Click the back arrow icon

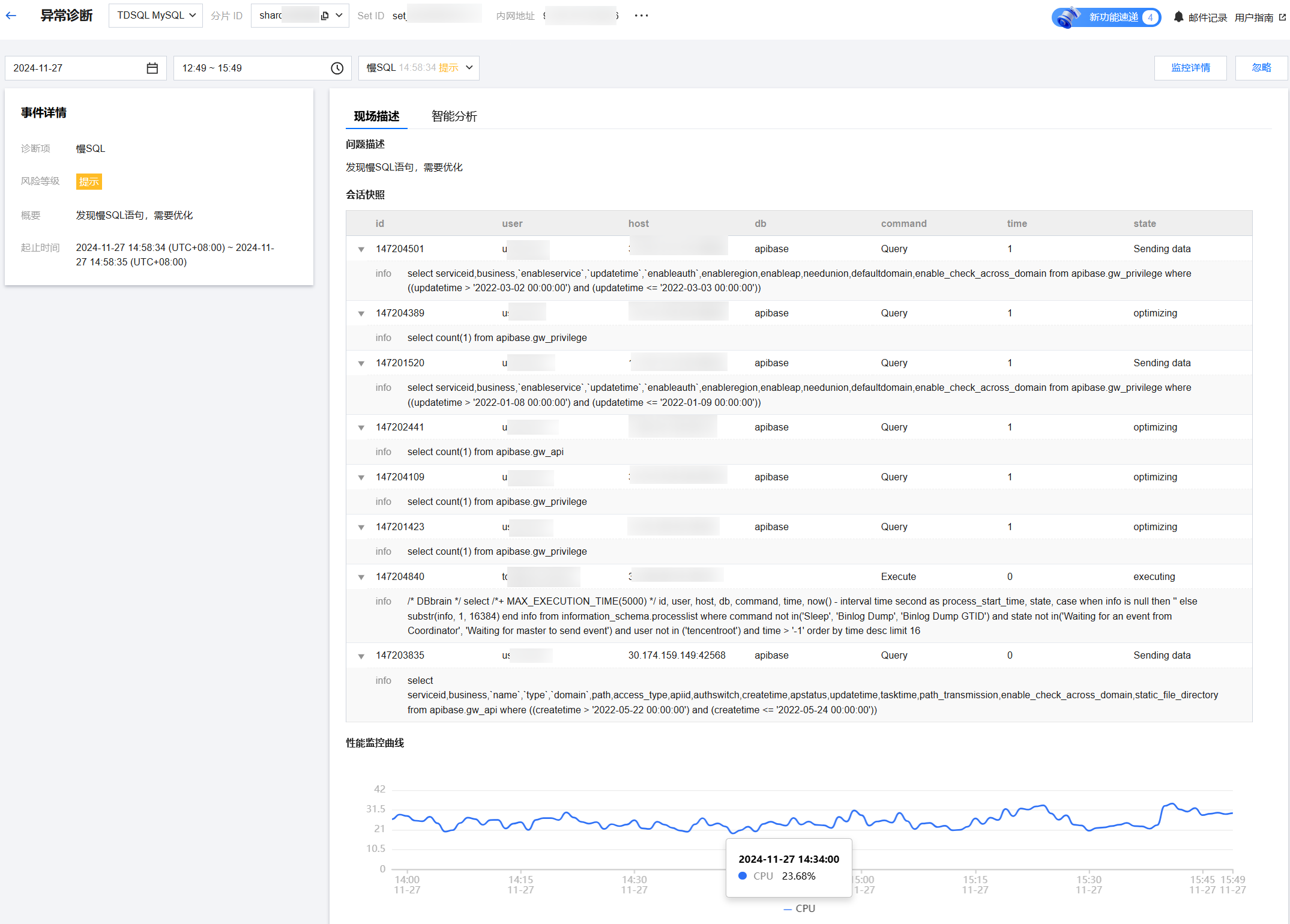click(11, 16)
